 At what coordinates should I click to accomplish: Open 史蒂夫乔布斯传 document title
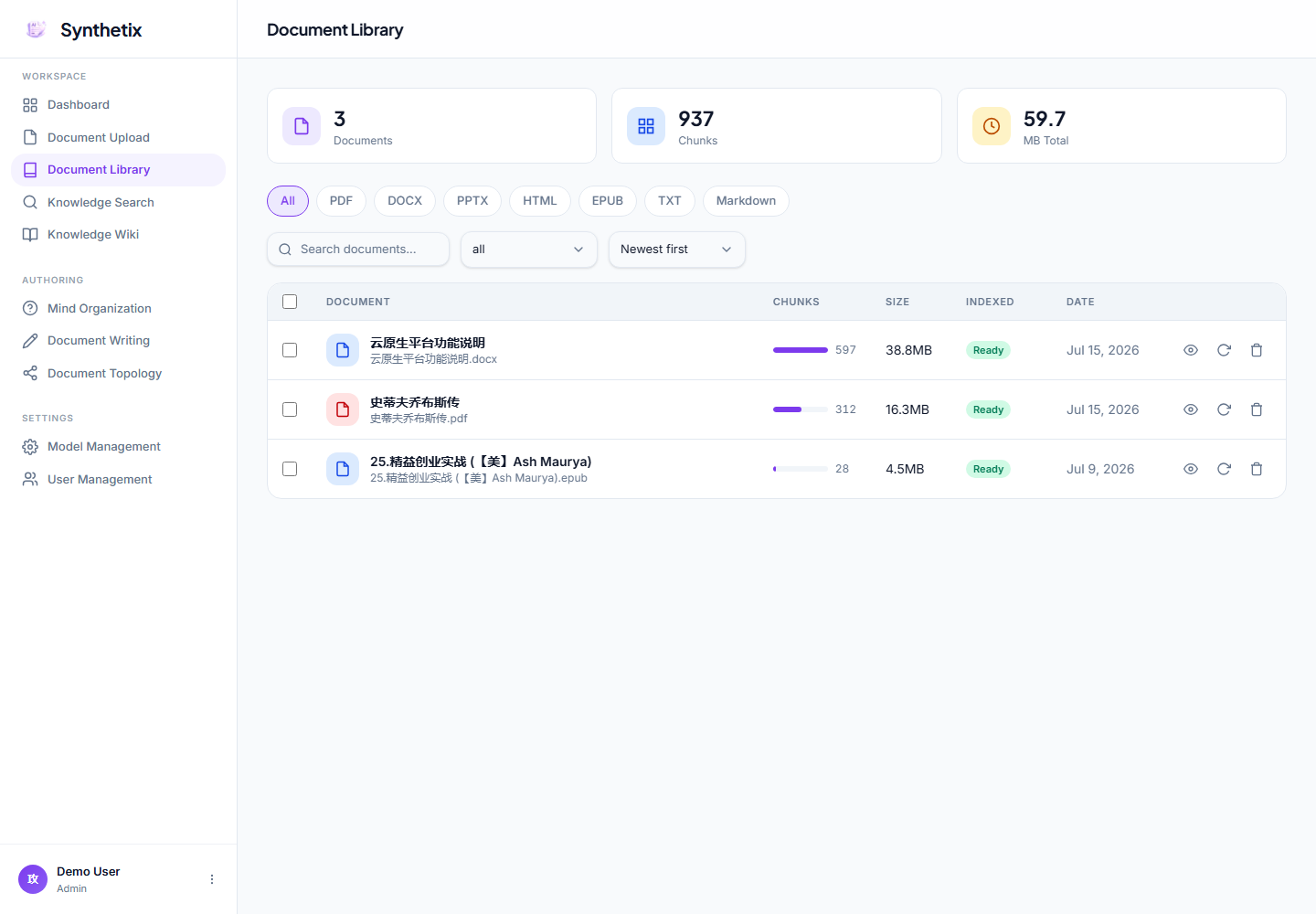415,402
